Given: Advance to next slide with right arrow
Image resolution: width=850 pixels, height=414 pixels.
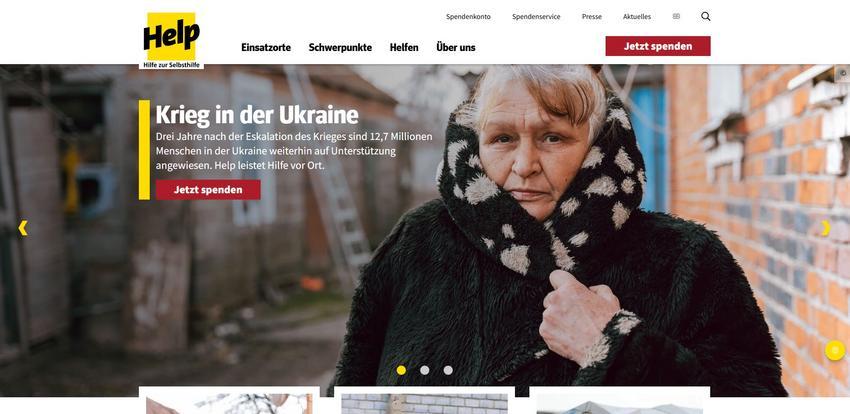Looking at the screenshot, I should click(826, 228).
